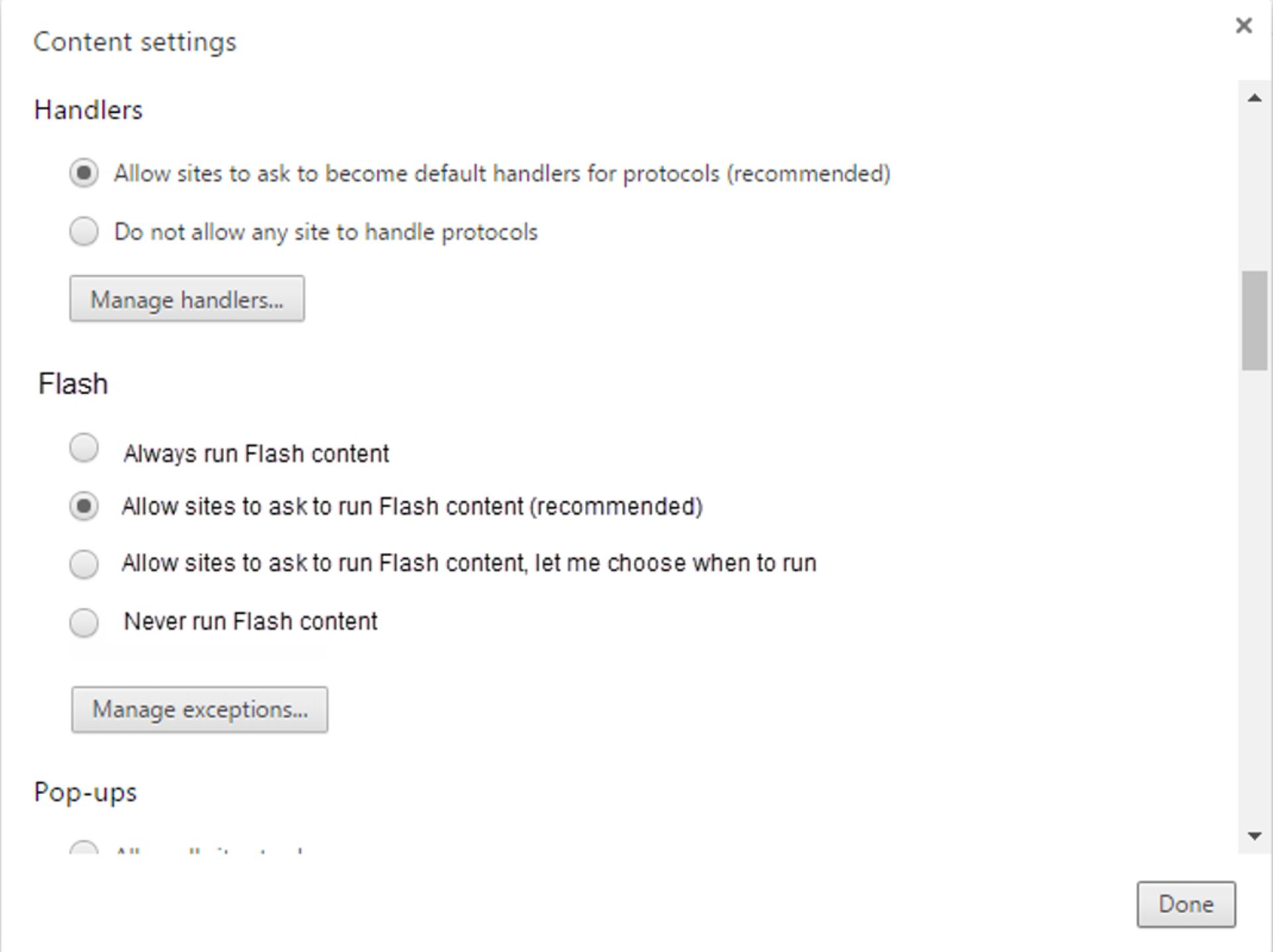The image size is (1273, 952).
Task: Click the Content settings dialog title
Action: pos(135,41)
